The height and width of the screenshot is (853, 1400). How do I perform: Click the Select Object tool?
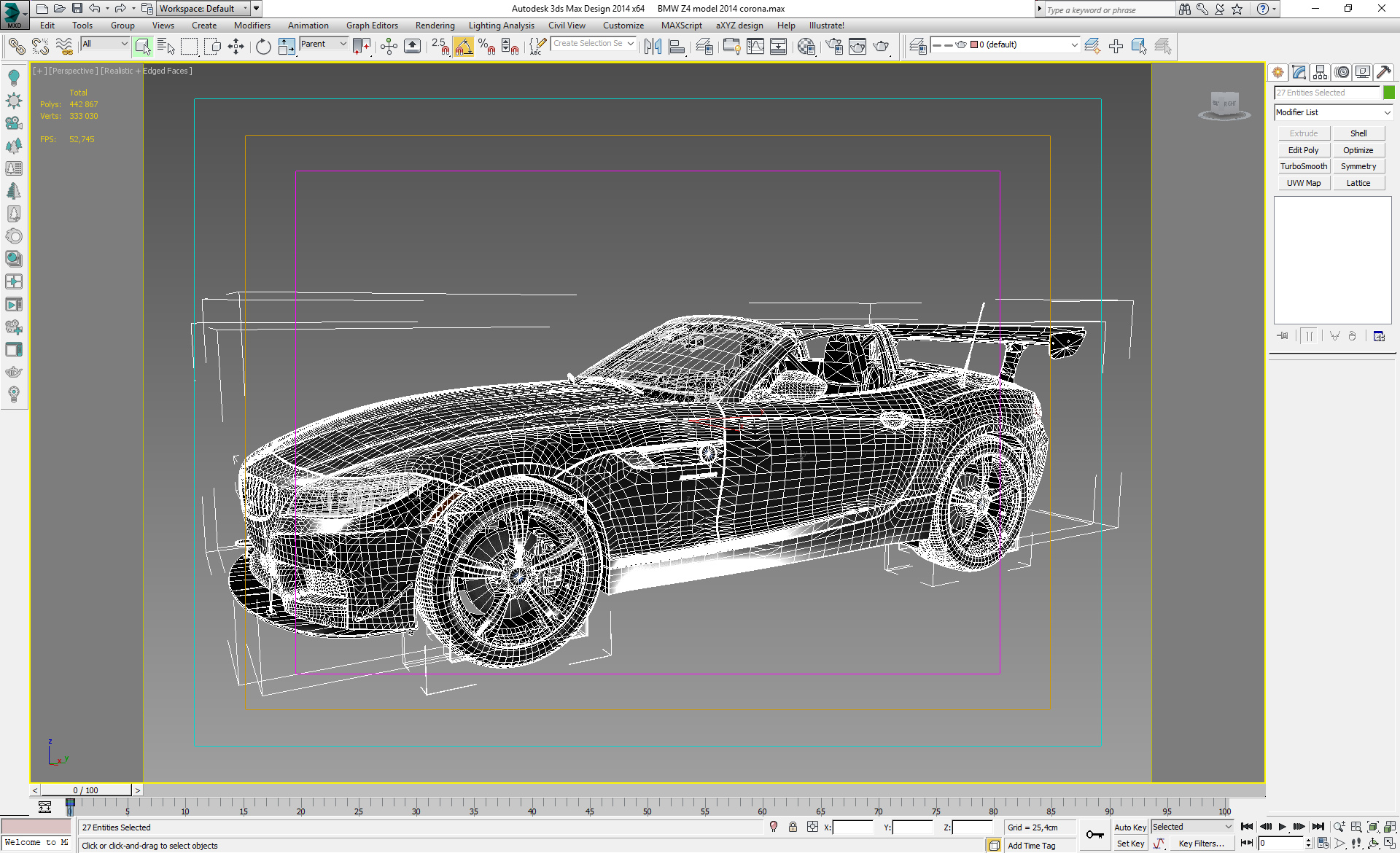coord(143,47)
